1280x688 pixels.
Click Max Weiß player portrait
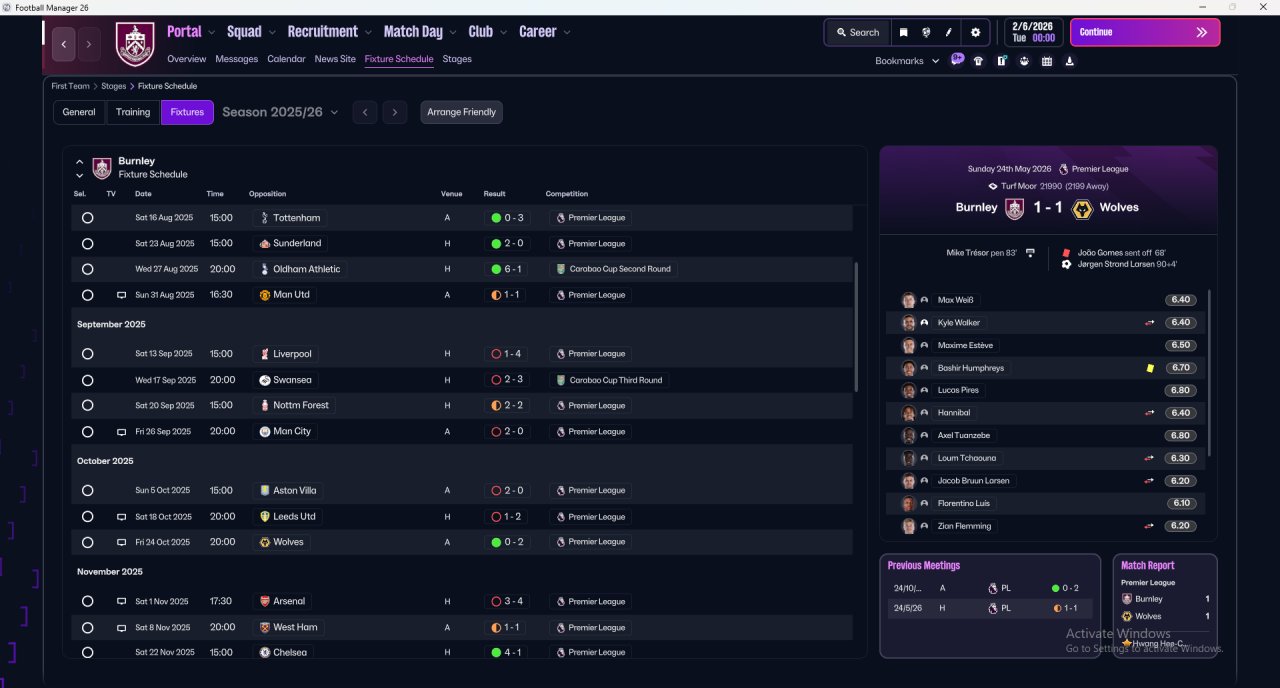908,300
